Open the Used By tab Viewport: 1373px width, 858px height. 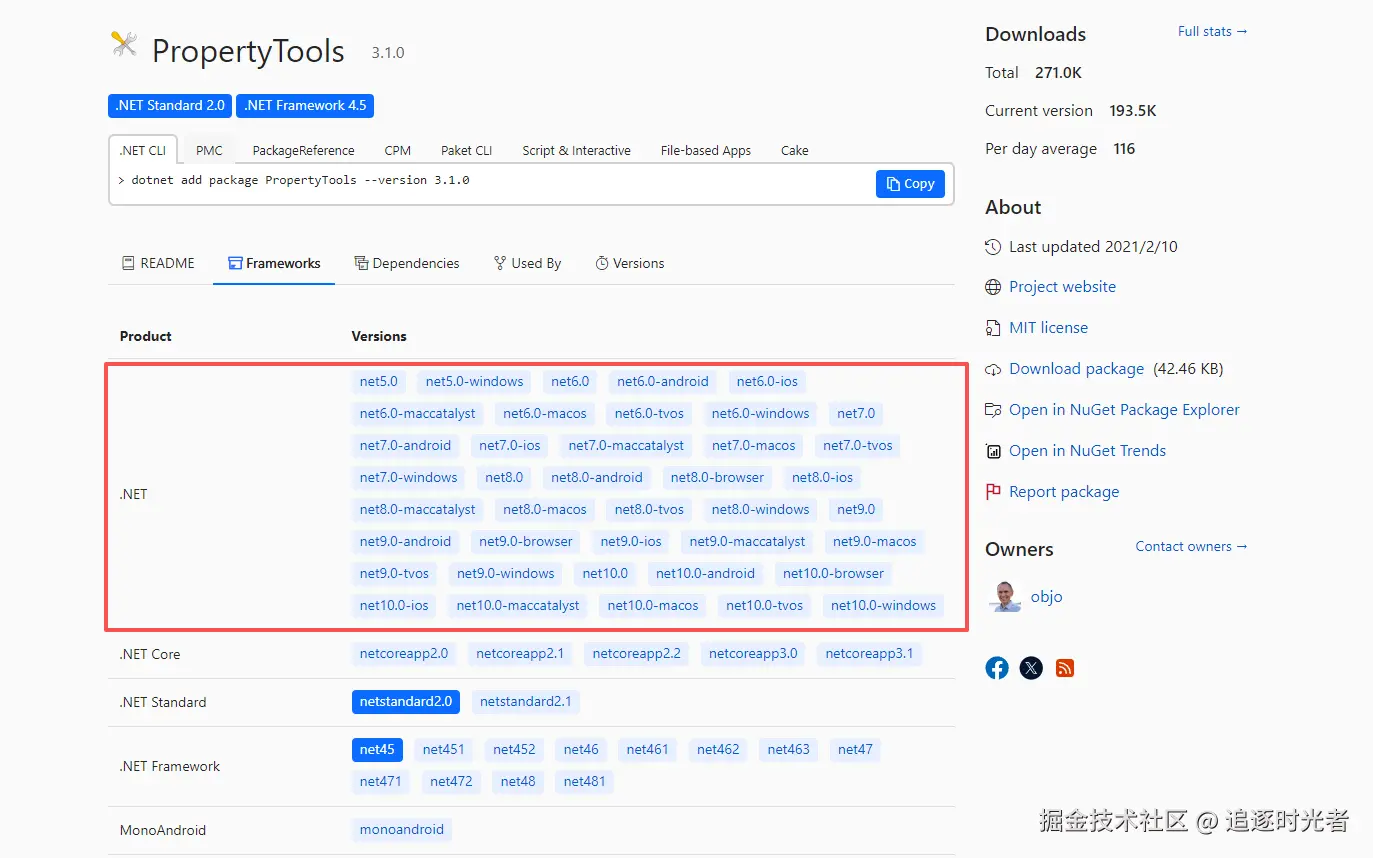pyautogui.click(x=527, y=263)
